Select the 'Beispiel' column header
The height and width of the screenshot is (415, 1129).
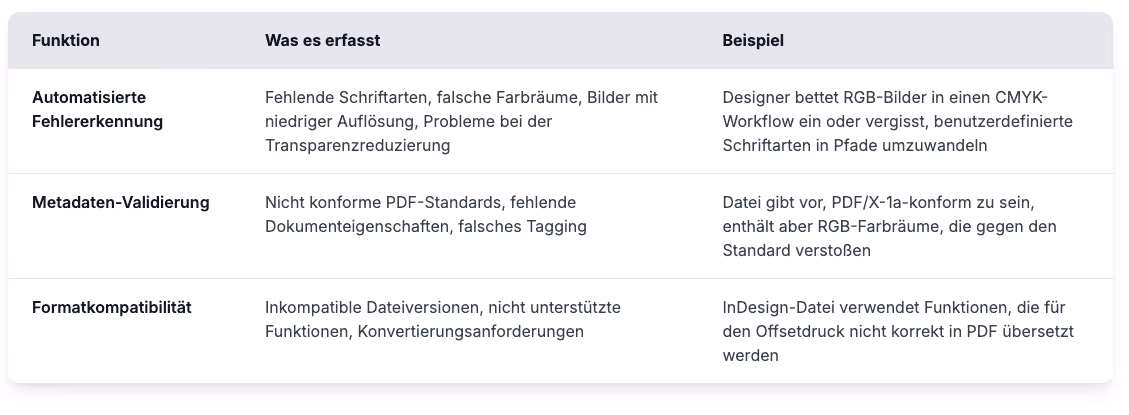[753, 41]
